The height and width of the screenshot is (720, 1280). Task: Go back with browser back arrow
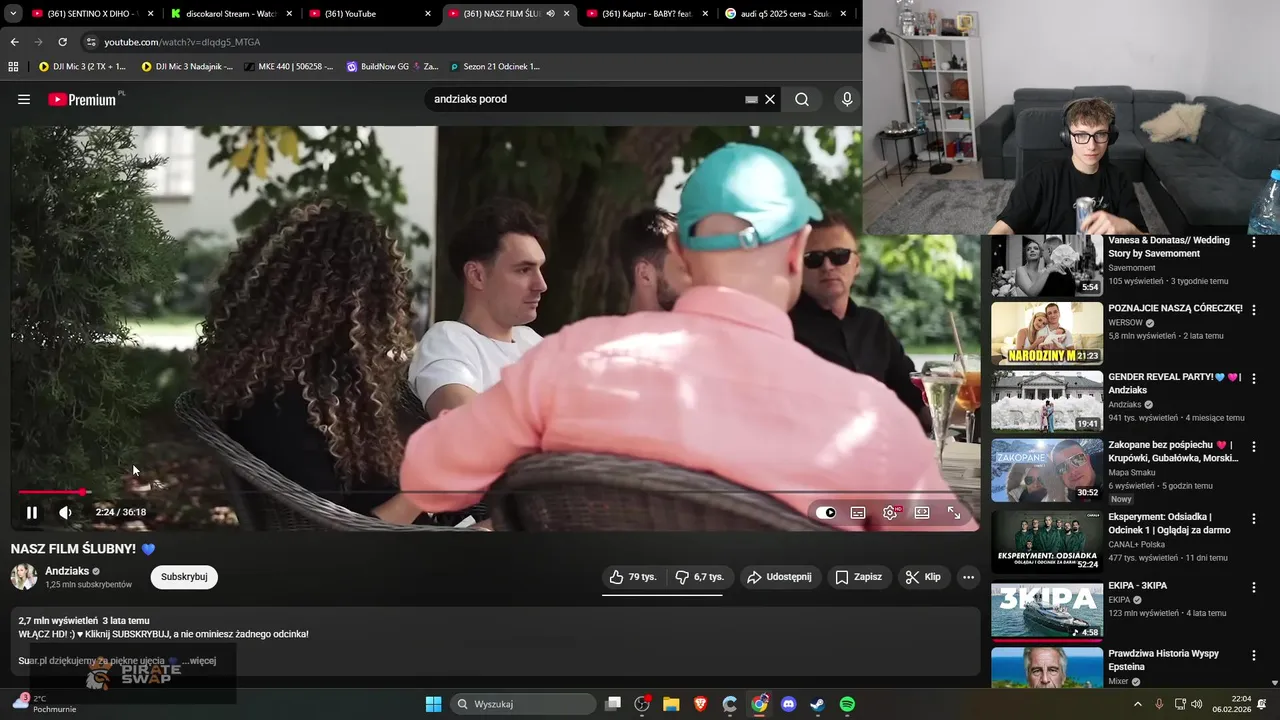14,42
